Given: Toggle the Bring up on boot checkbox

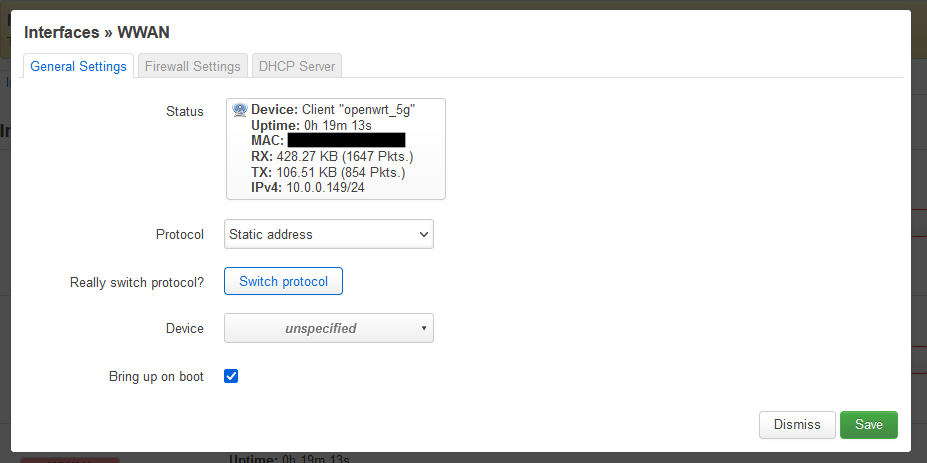Looking at the screenshot, I should tap(231, 377).
